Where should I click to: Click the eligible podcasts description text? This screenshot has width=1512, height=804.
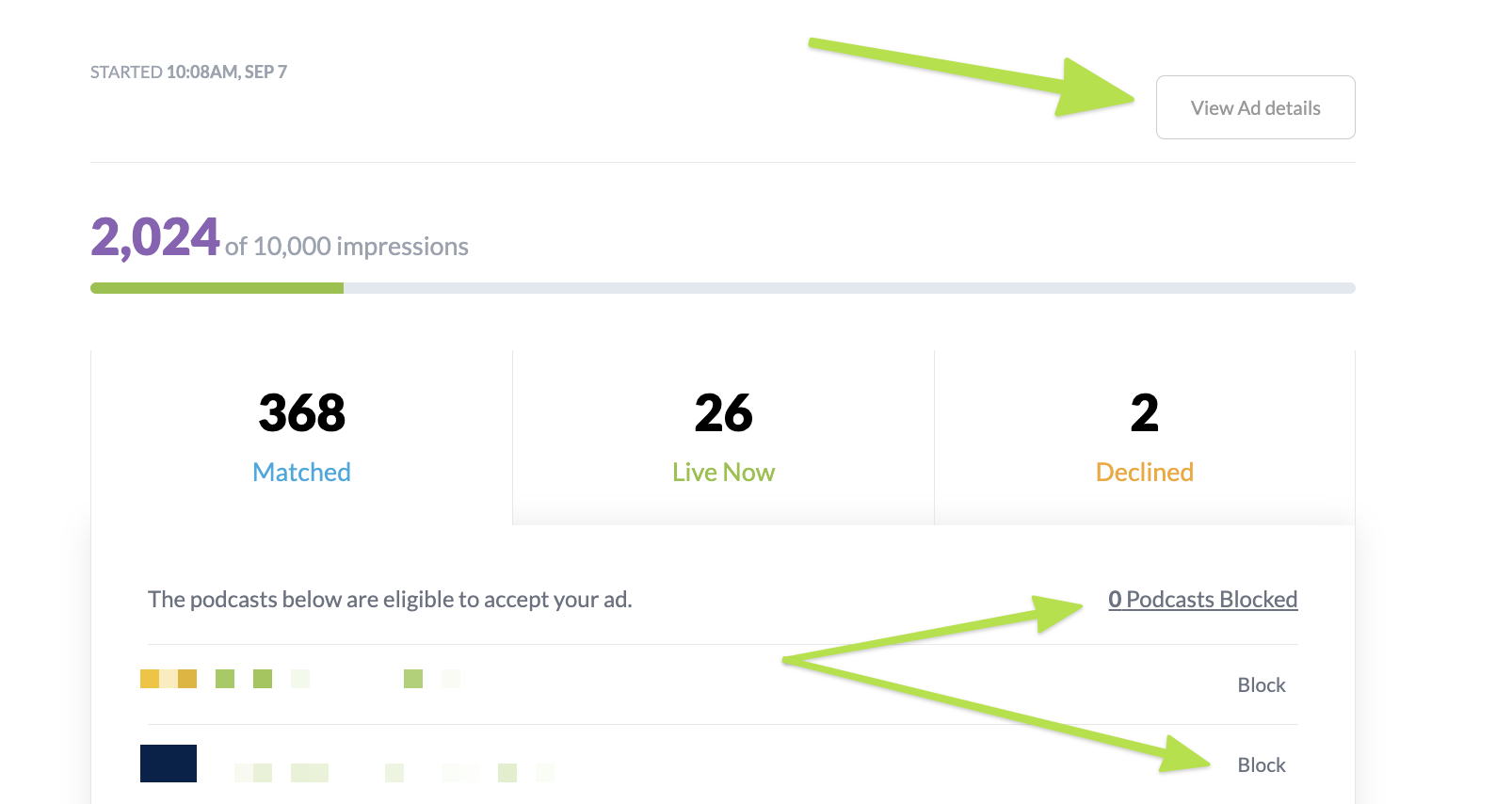(390, 600)
